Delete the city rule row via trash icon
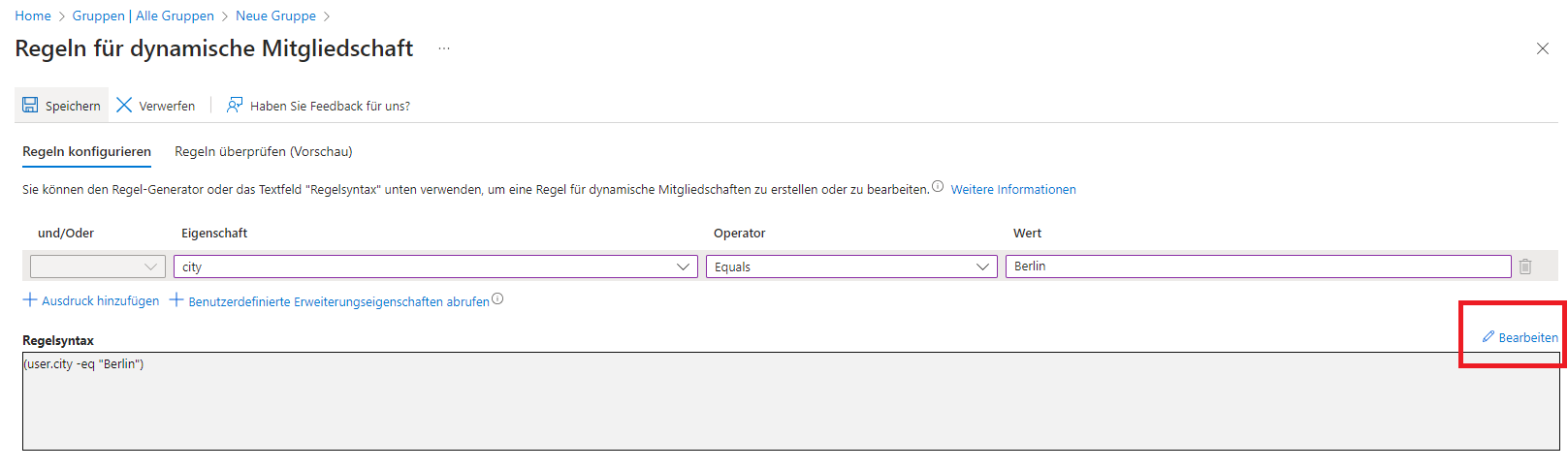 pyautogui.click(x=1525, y=266)
